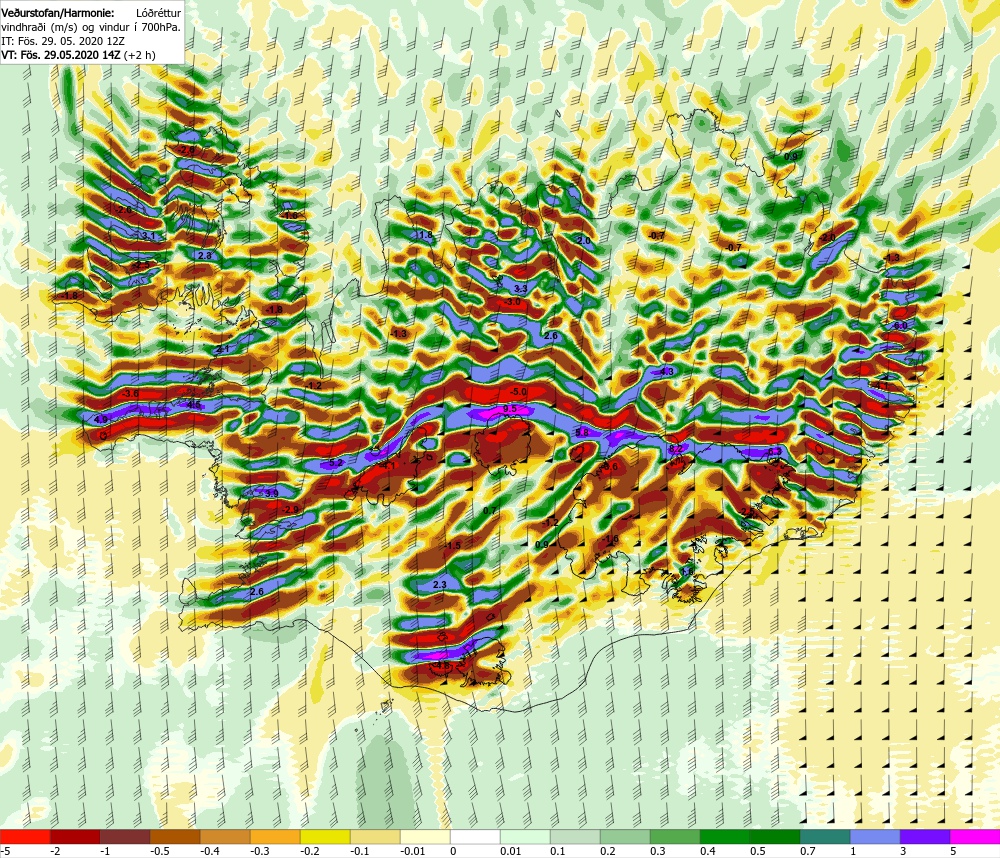Click the '-2.9' value label on the map
This screenshot has width=1000, height=858.
(x=290, y=509)
